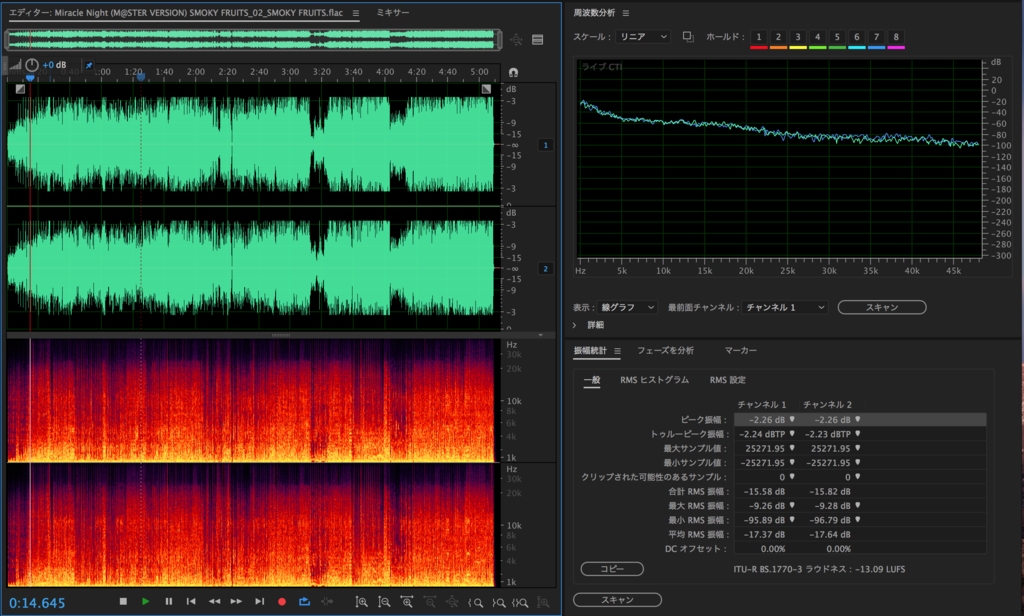Toggle hold button 3 with yellow bar

797,39
